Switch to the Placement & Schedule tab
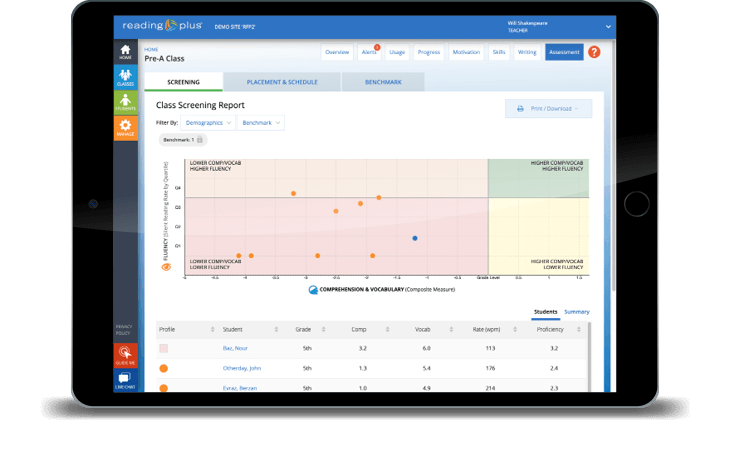Viewport: 730px width, 454px height. pyautogui.click(x=282, y=82)
